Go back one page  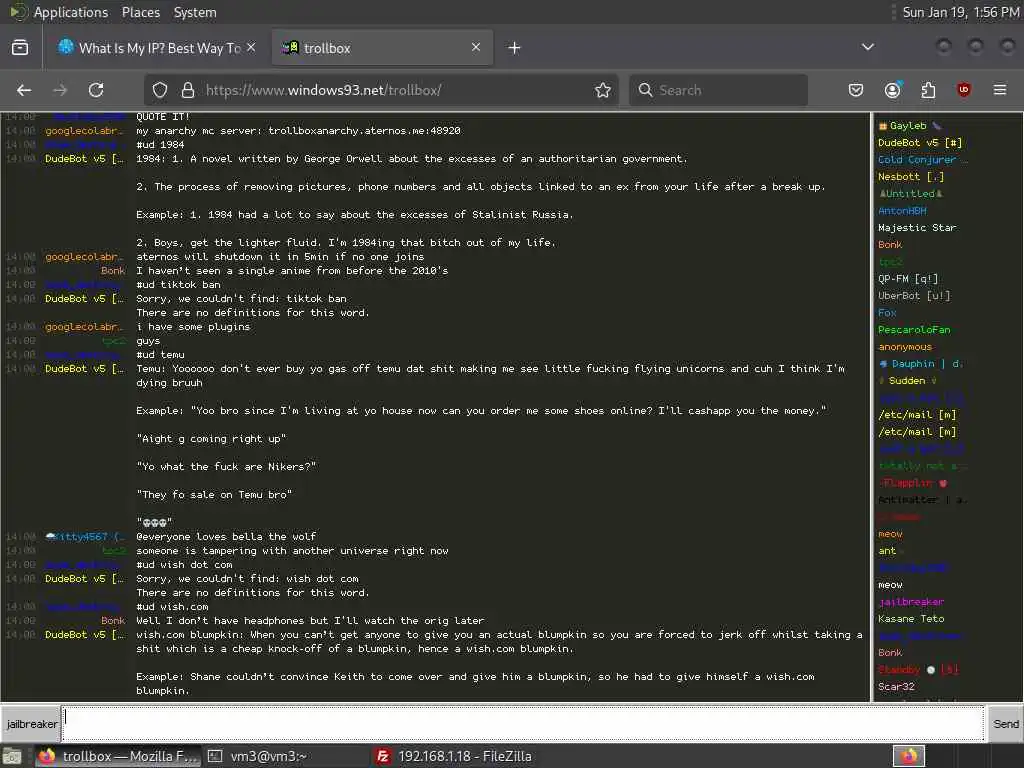tap(24, 90)
